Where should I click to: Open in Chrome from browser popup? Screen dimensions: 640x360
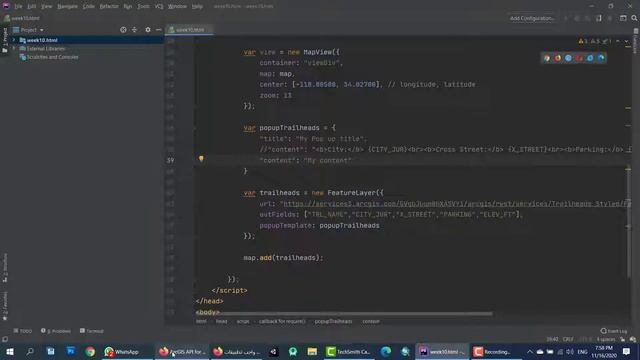tap(547, 58)
